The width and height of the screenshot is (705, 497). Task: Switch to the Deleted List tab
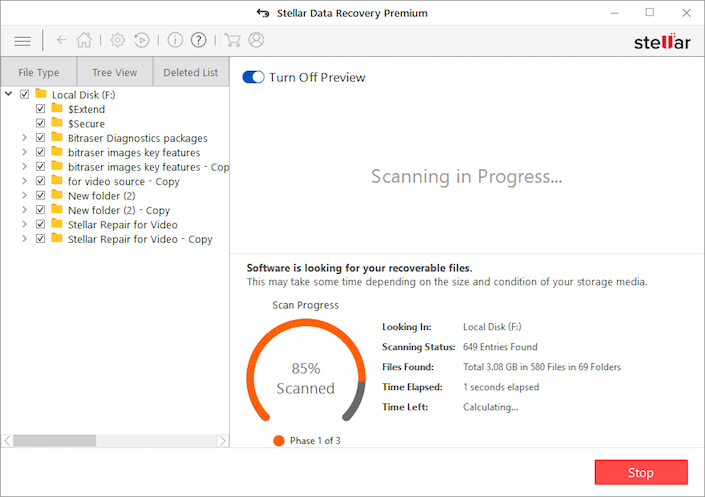[x=190, y=73]
